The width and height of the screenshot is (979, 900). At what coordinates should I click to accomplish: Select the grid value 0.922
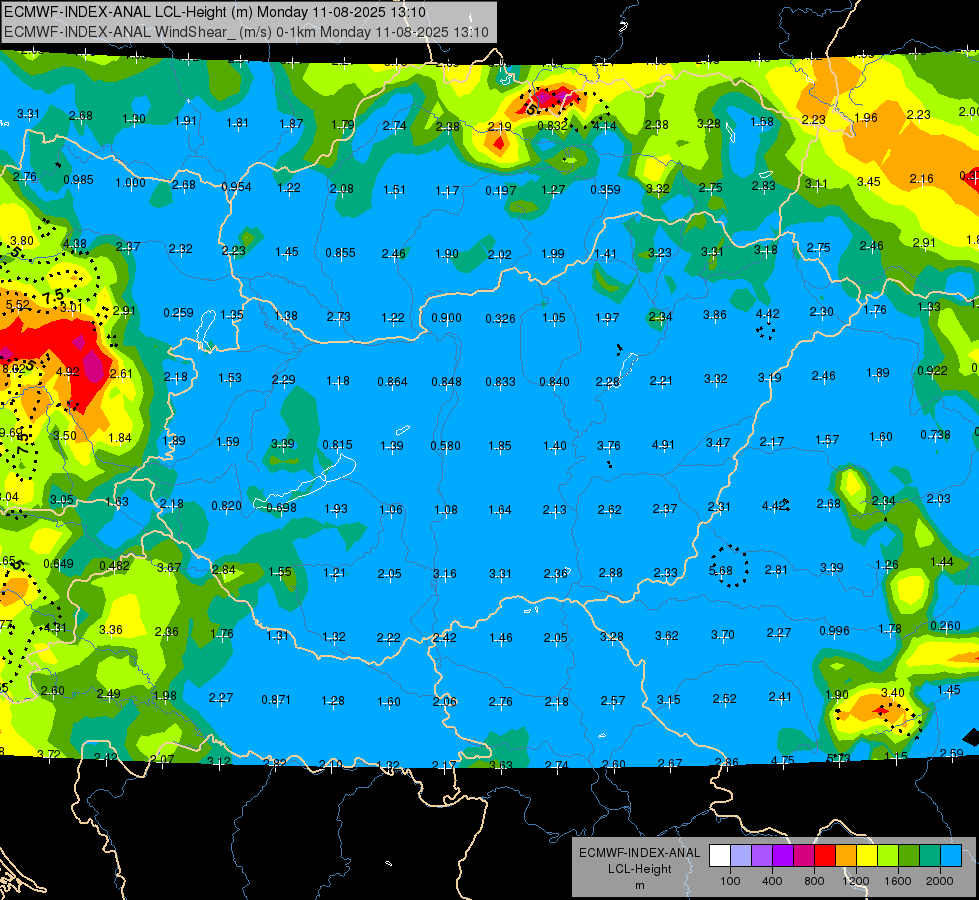click(933, 370)
